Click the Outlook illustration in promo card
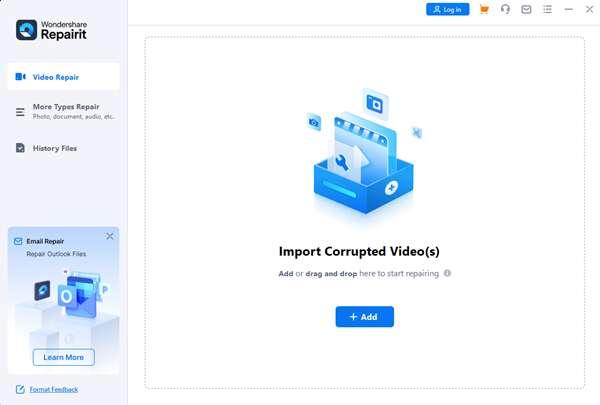Viewport: 600px width, 405px height. (x=68, y=299)
